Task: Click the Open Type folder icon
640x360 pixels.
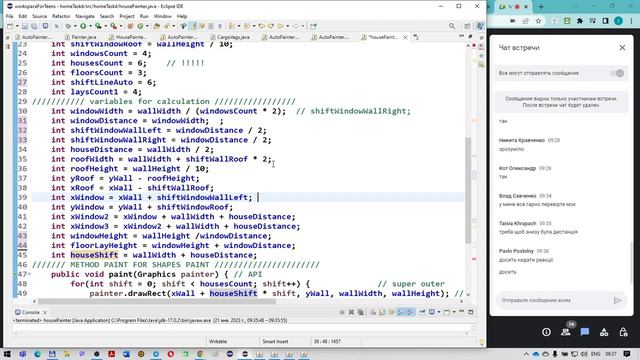Action: 157,26
